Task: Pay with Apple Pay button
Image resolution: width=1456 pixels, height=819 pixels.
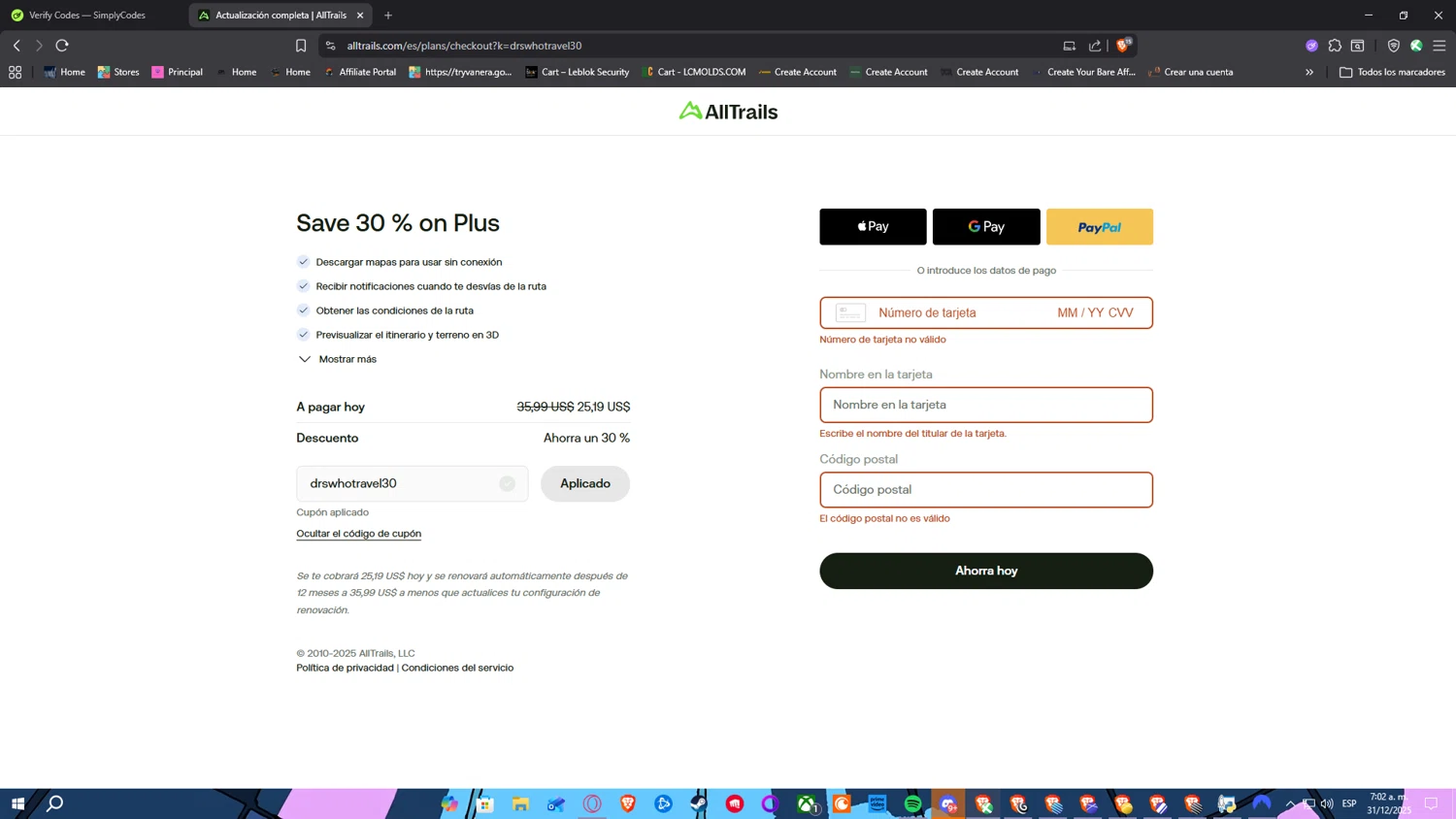Action: click(873, 226)
